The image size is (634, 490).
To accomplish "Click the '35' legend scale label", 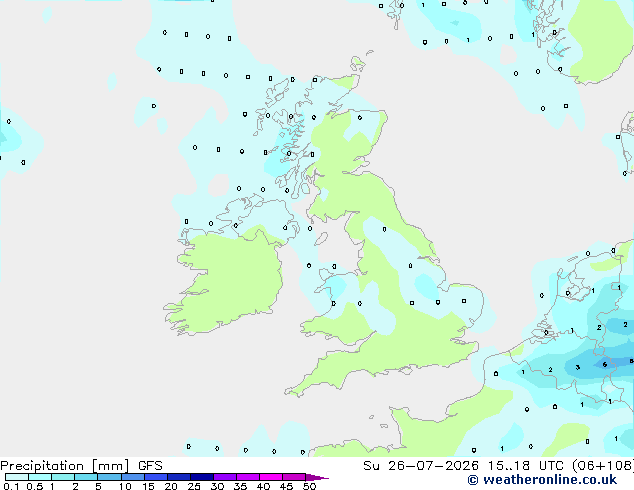I will 240,486.
